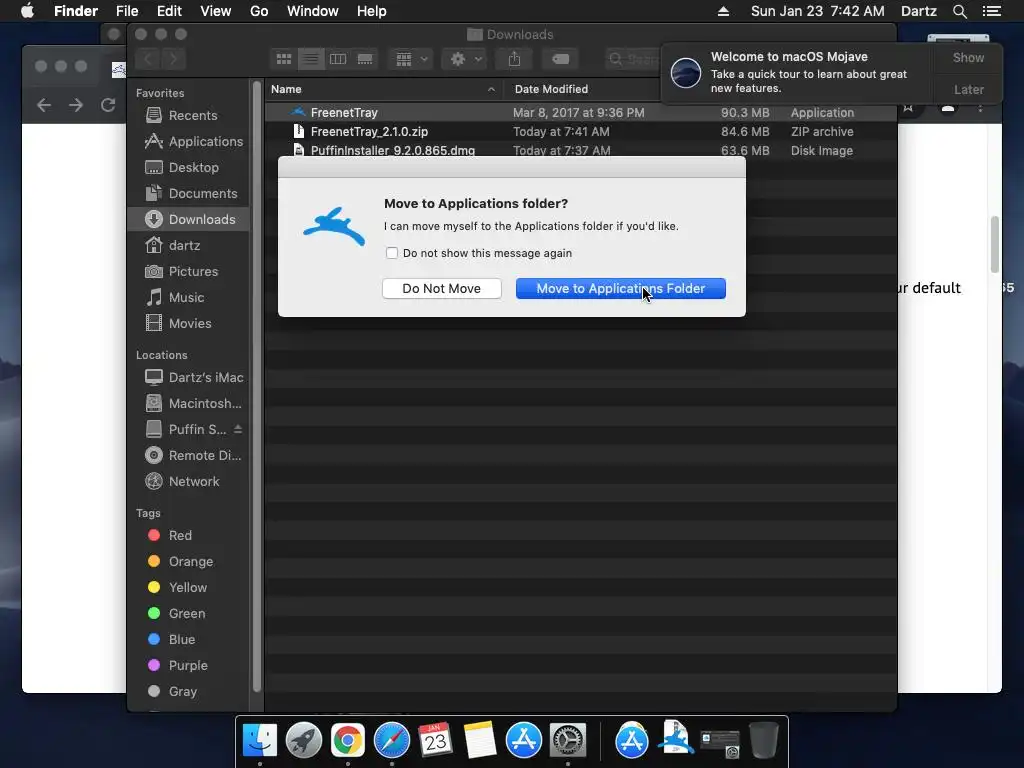This screenshot has height=768, width=1024.
Task: Open Pictures folder in sidebar
Action: point(189,272)
